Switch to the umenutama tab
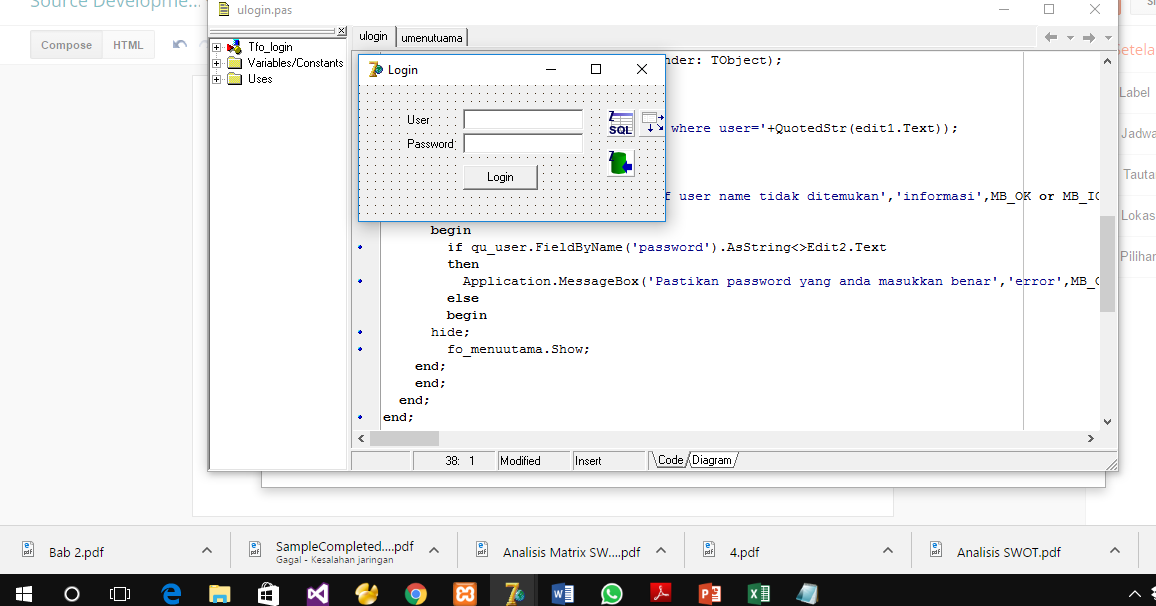 pyautogui.click(x=431, y=37)
